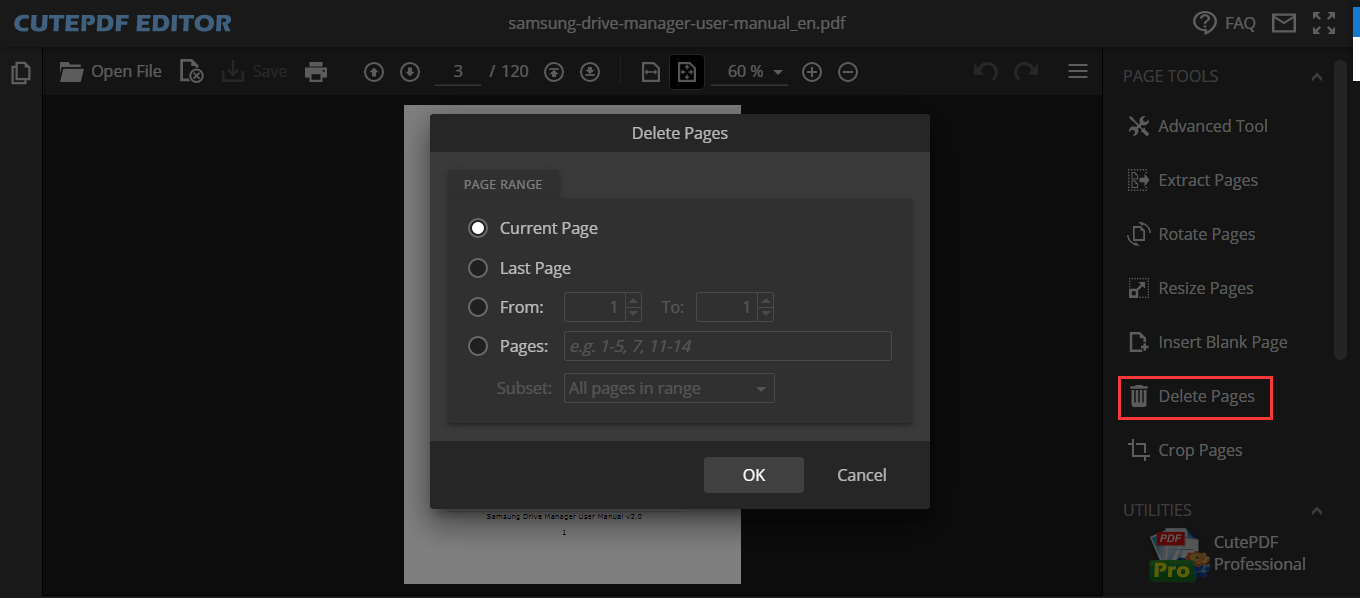The height and width of the screenshot is (598, 1360).
Task: Zoom in on the document
Action: click(812, 71)
